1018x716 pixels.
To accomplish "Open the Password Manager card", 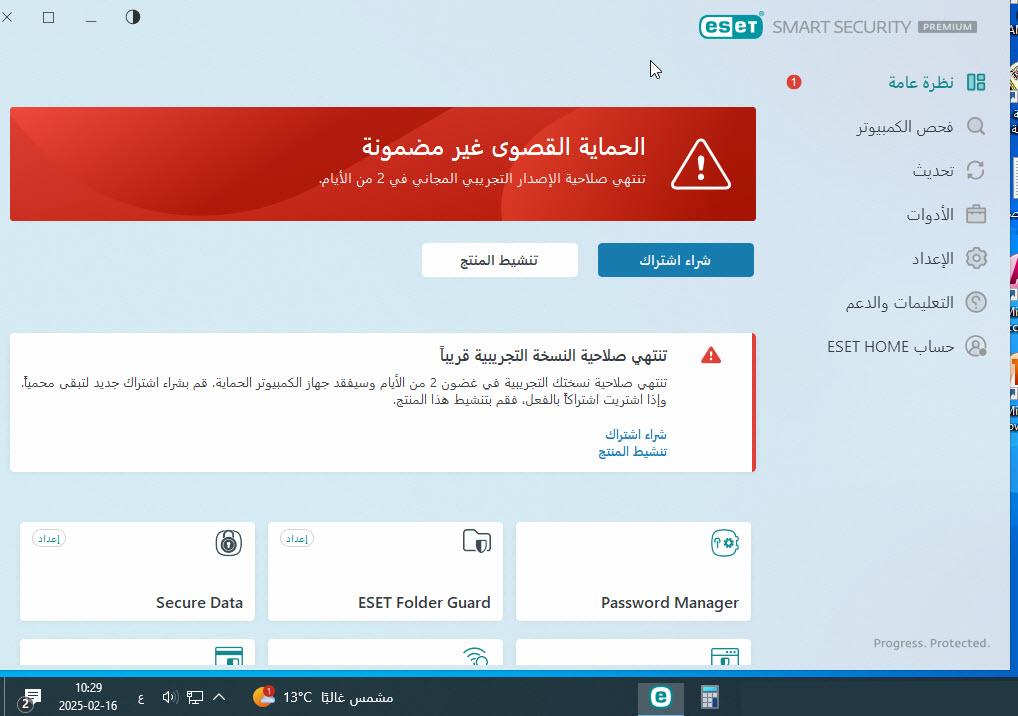I will pyautogui.click(x=633, y=571).
